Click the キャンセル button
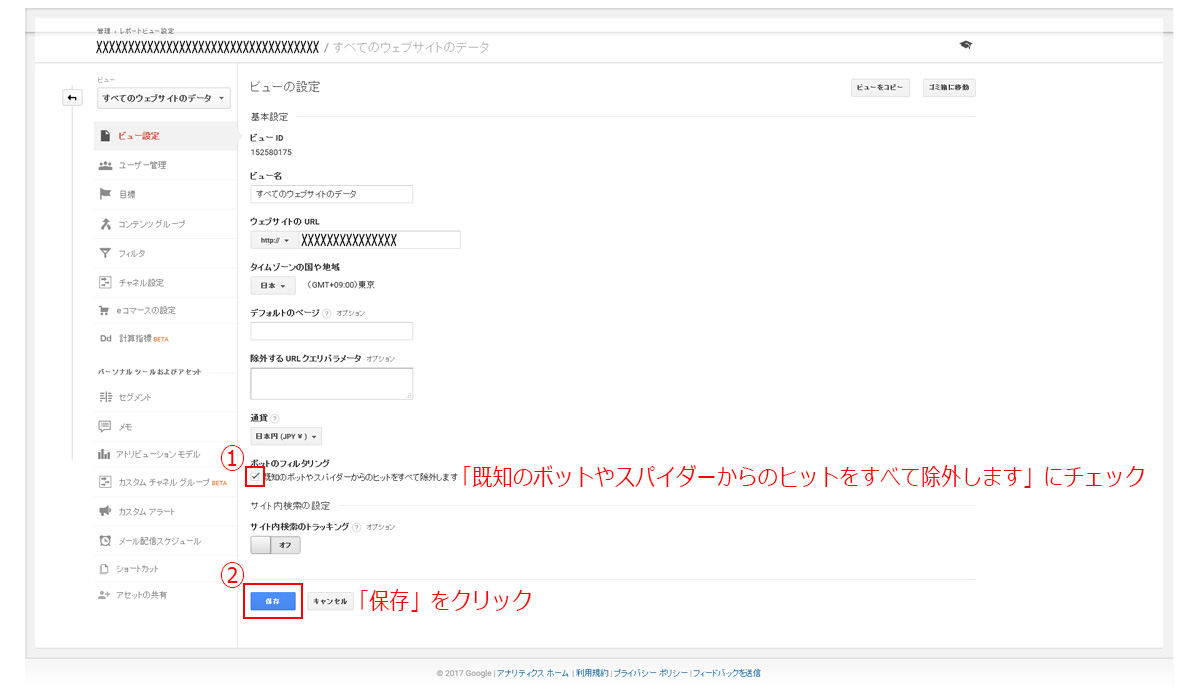Screen dimensions: 1200x696 (330, 601)
